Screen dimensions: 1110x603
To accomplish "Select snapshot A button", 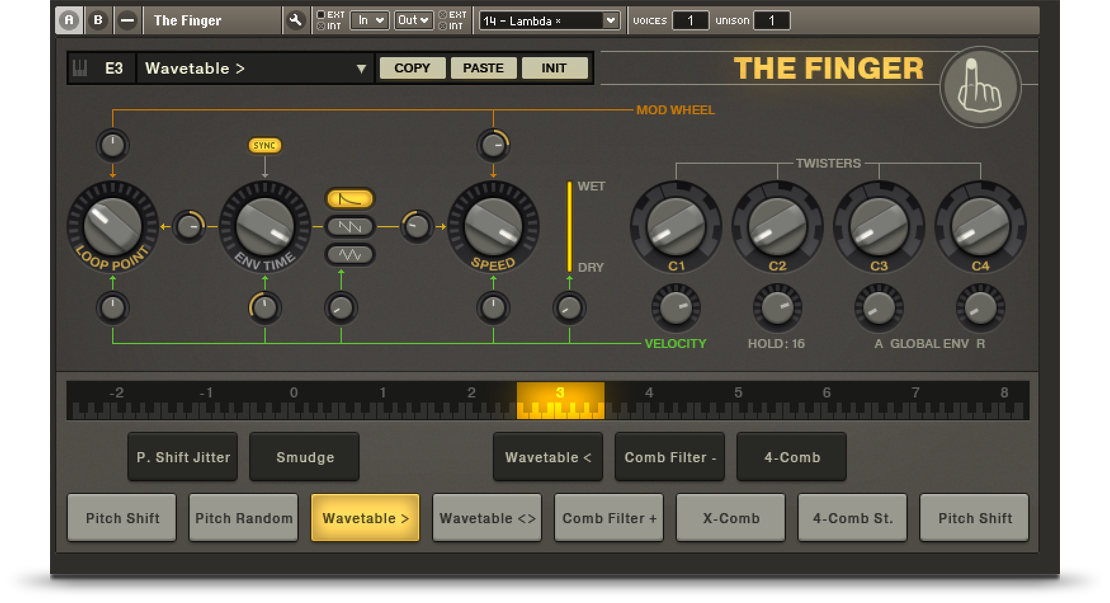I will pos(69,21).
